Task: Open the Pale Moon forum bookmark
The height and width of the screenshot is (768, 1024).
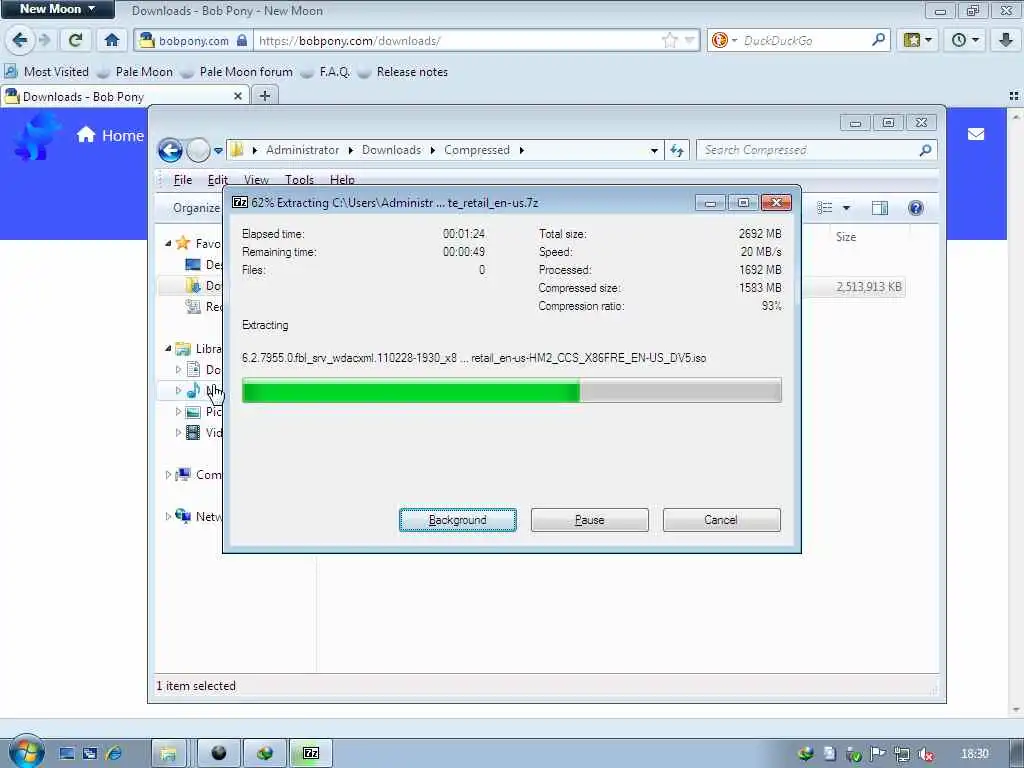Action: (236, 71)
